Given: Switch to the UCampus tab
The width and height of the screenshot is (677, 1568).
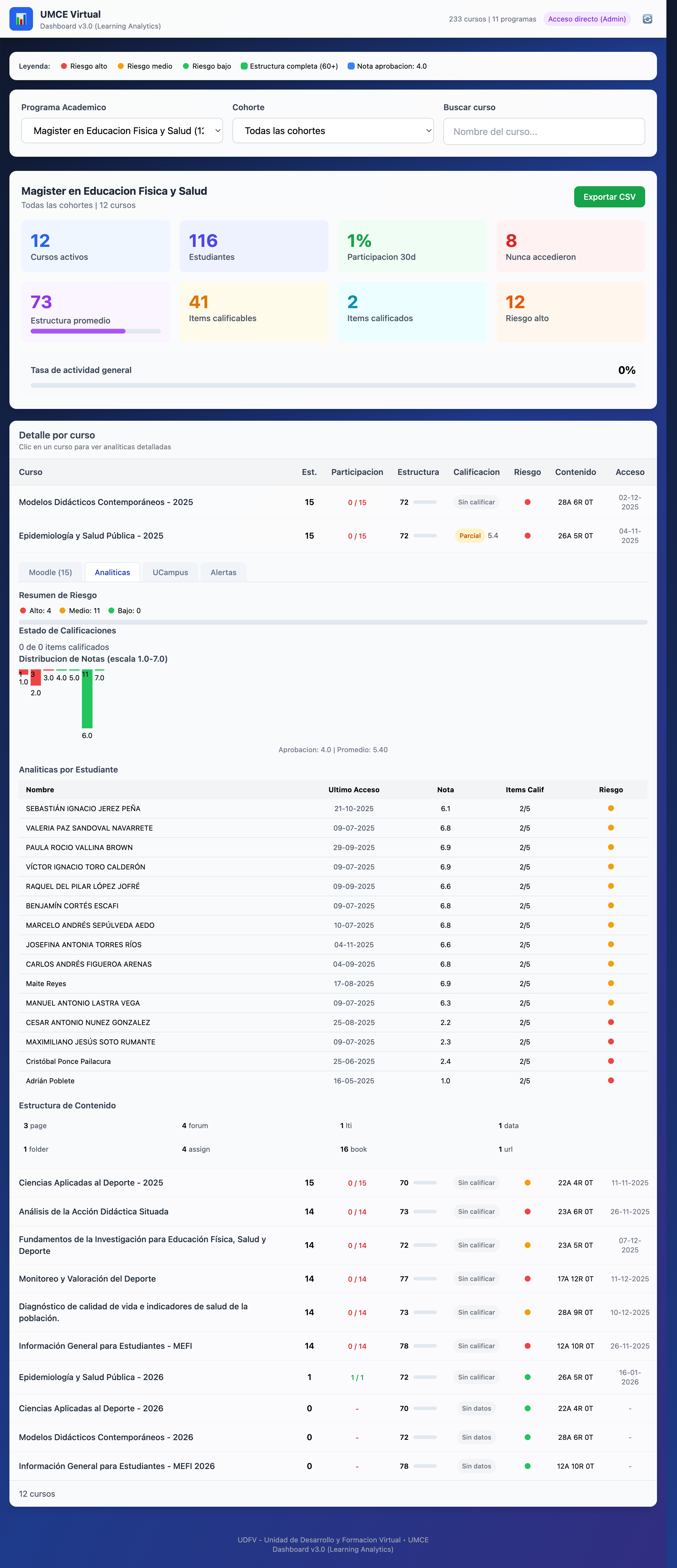Looking at the screenshot, I should coord(170,572).
